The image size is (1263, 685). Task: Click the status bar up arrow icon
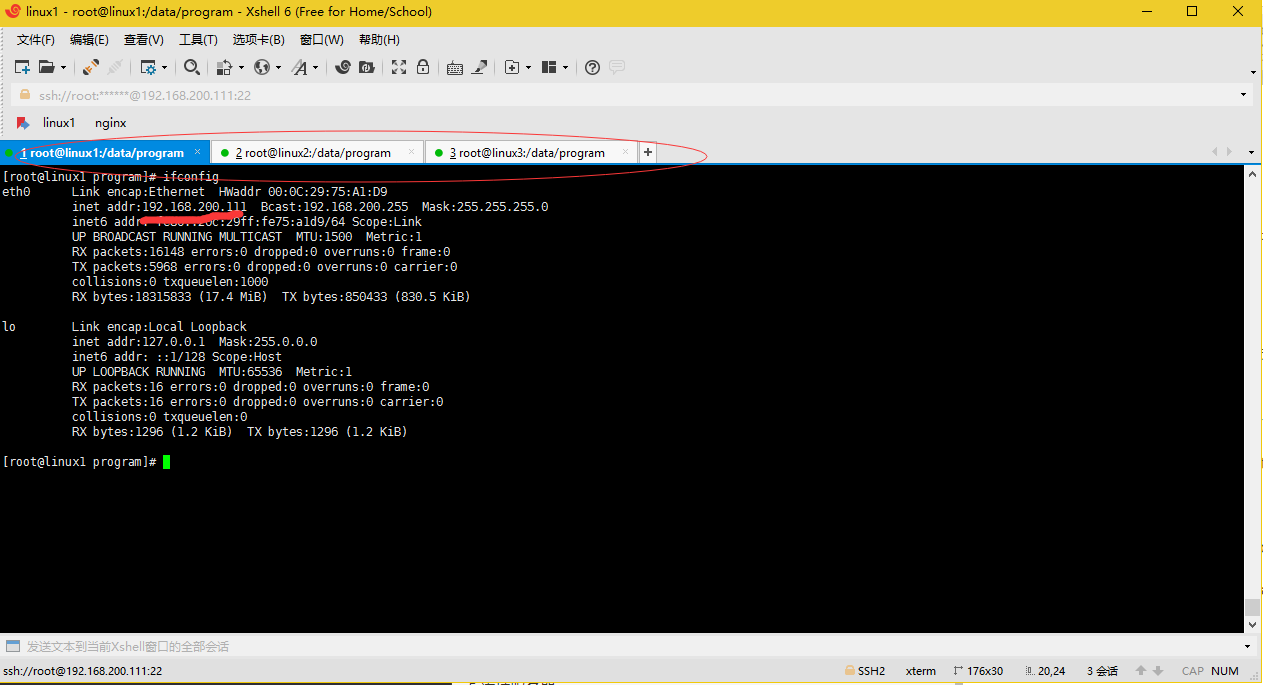pyautogui.click(x=1141, y=671)
